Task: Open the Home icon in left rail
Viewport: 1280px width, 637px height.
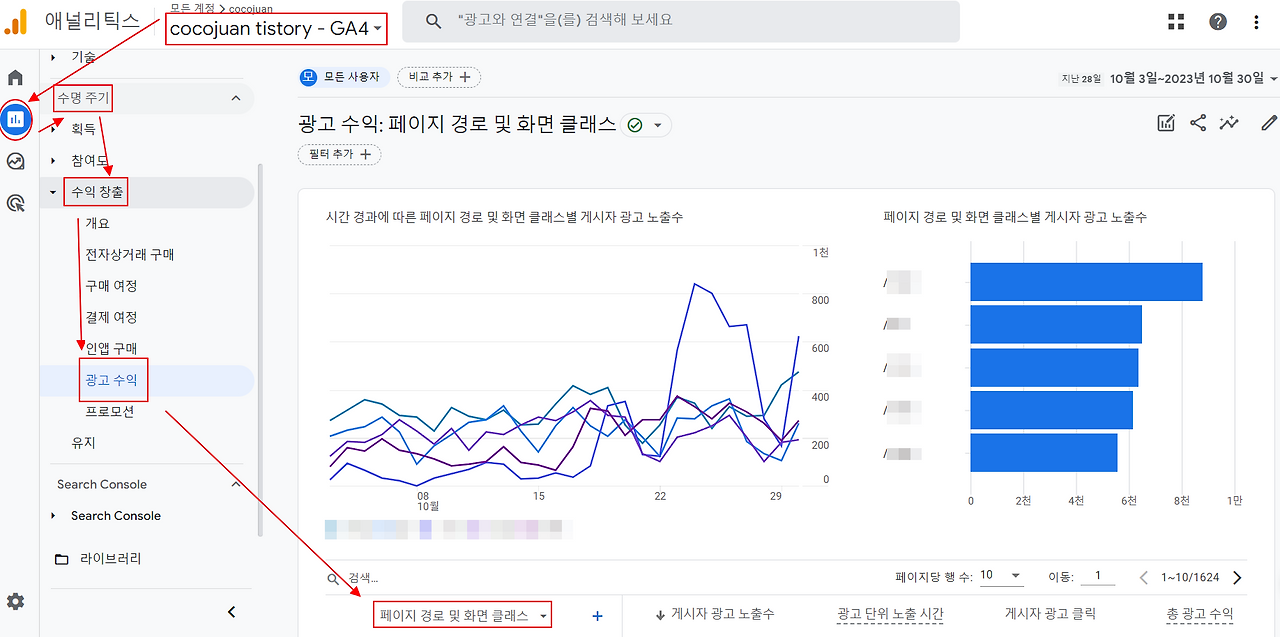Action: click(x=15, y=78)
